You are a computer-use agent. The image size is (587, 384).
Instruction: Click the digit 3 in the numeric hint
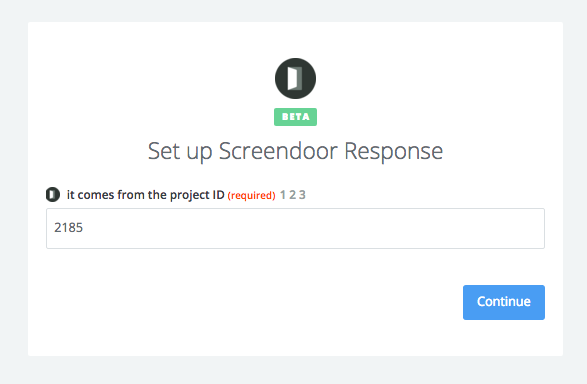click(x=302, y=195)
